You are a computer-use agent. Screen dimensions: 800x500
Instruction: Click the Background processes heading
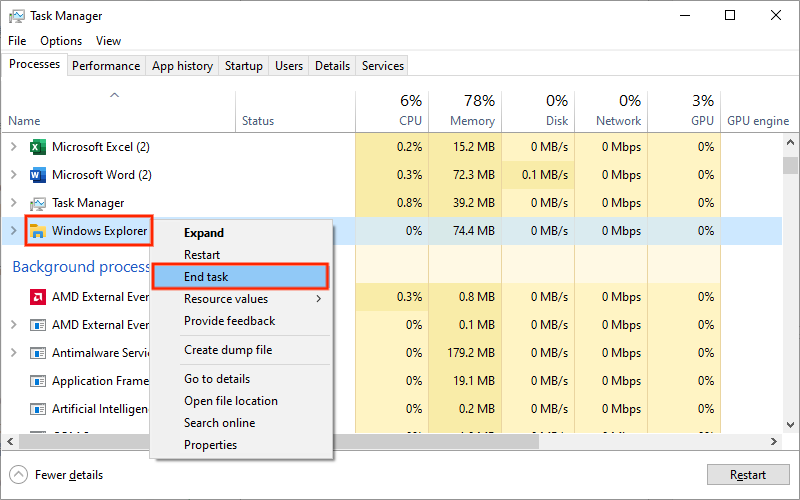[81, 267]
